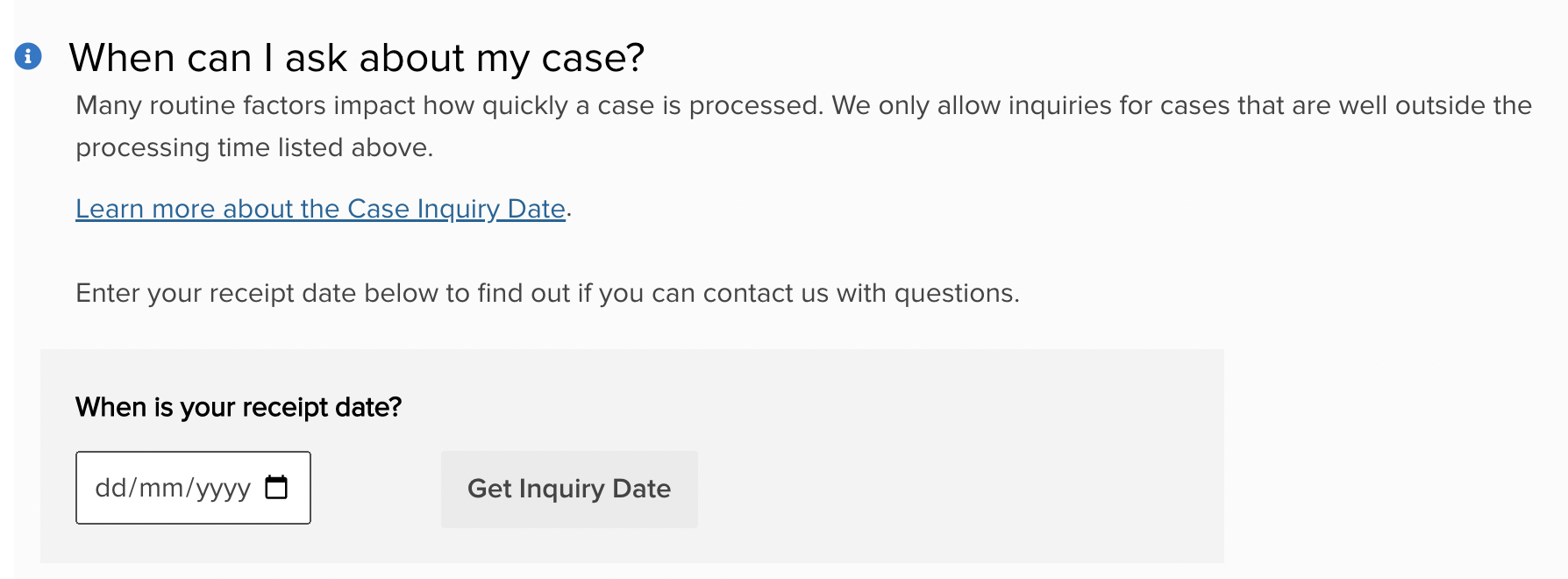Click the 'Enter your receipt date below' instruction
This screenshot has height=579, width=1568.
tap(547, 293)
